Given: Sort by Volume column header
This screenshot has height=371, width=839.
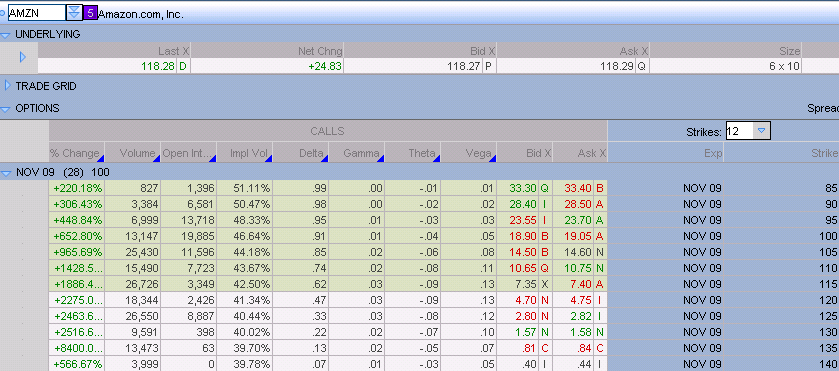Looking at the screenshot, I should 133,154.
